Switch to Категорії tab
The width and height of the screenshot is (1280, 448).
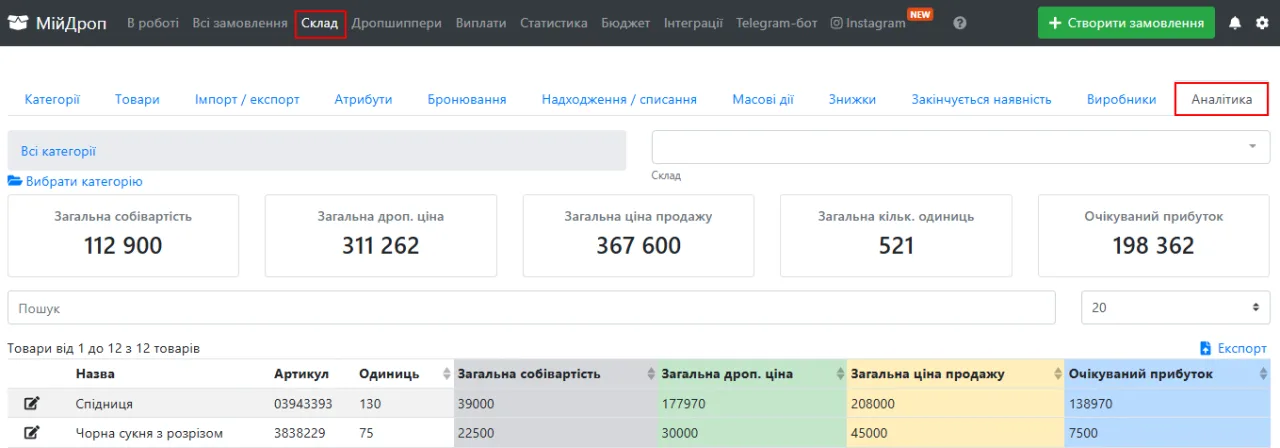pos(52,99)
